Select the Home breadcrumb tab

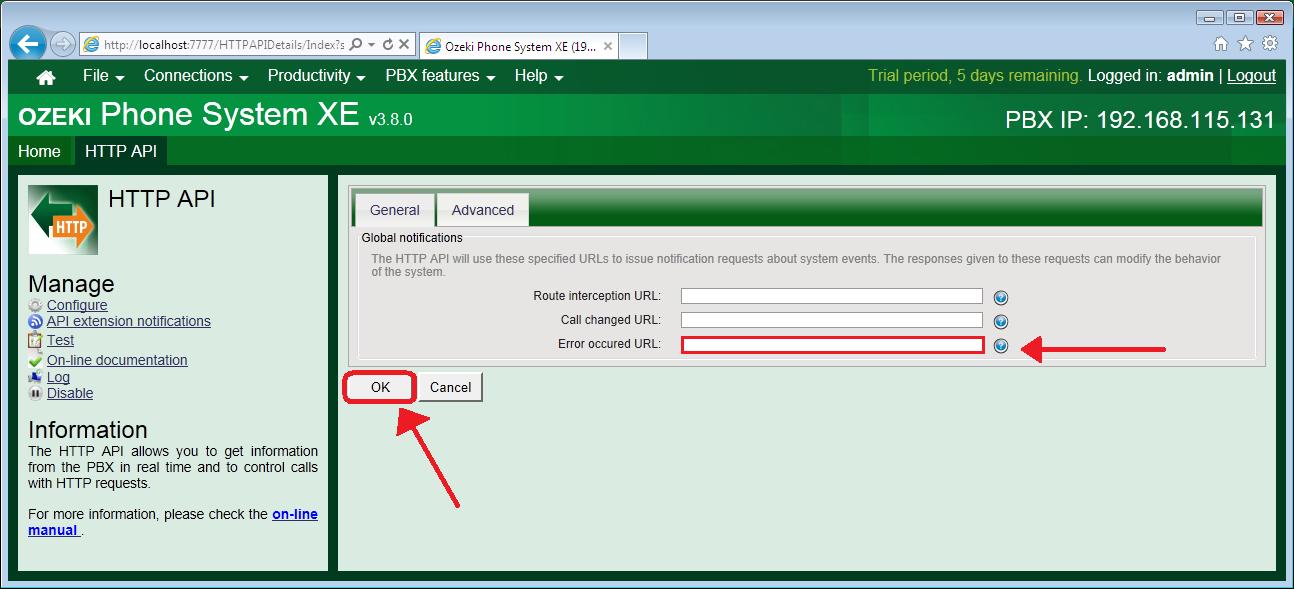coord(40,151)
